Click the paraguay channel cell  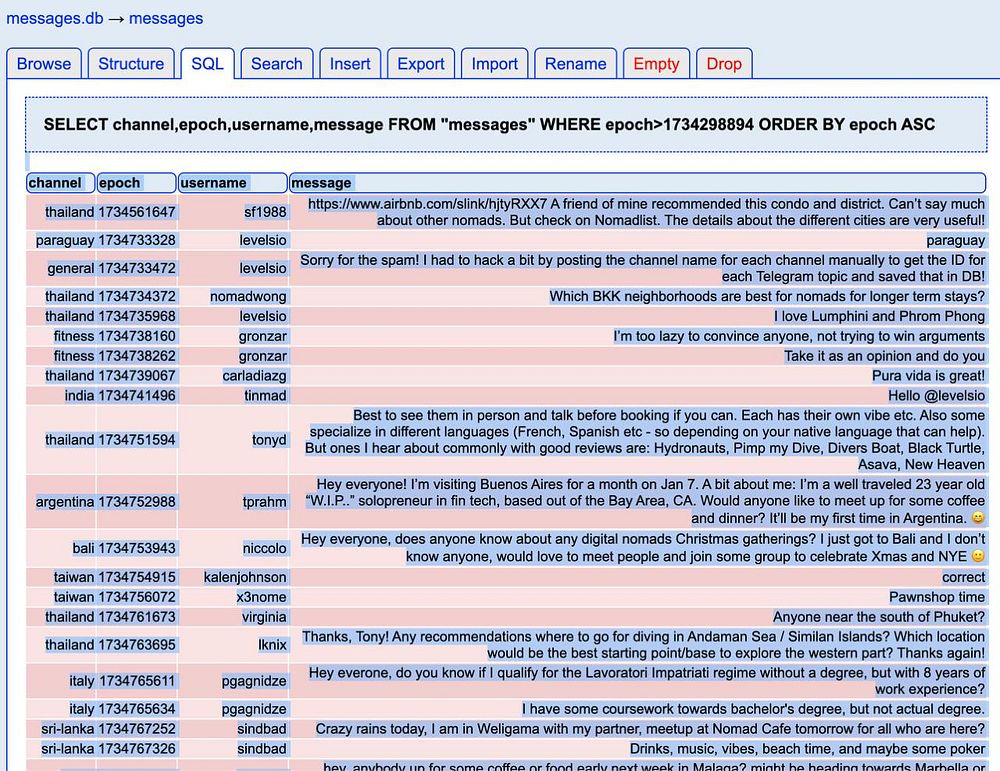[x=64, y=240]
